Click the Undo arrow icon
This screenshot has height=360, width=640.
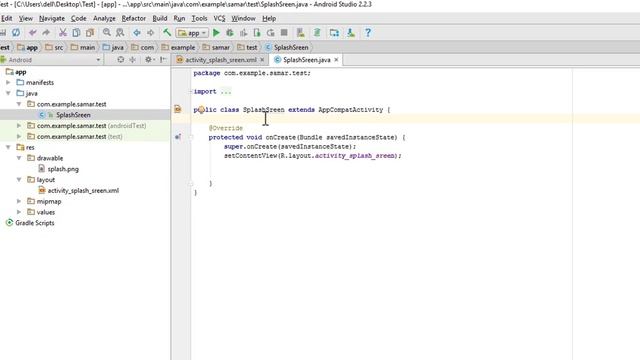[x=33, y=33]
